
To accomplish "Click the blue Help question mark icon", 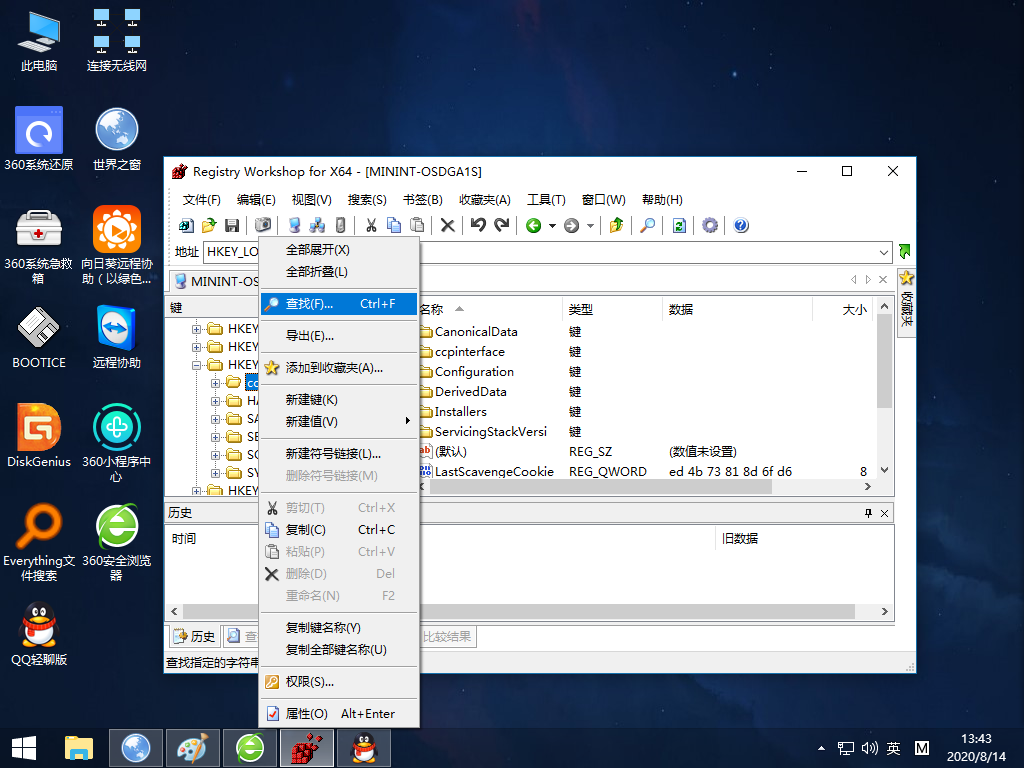I will [x=741, y=225].
